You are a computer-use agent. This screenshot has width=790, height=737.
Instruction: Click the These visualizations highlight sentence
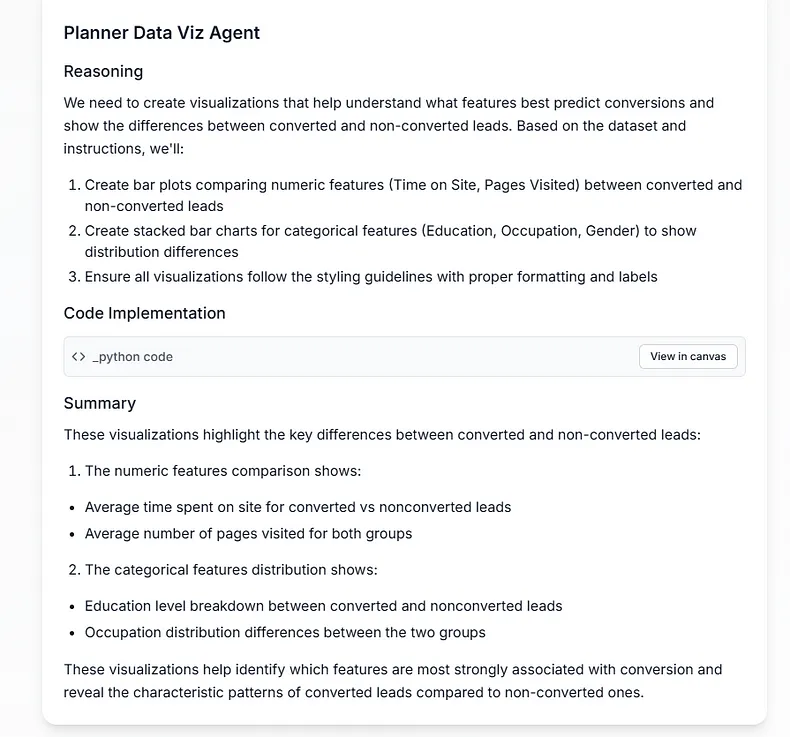(382, 435)
